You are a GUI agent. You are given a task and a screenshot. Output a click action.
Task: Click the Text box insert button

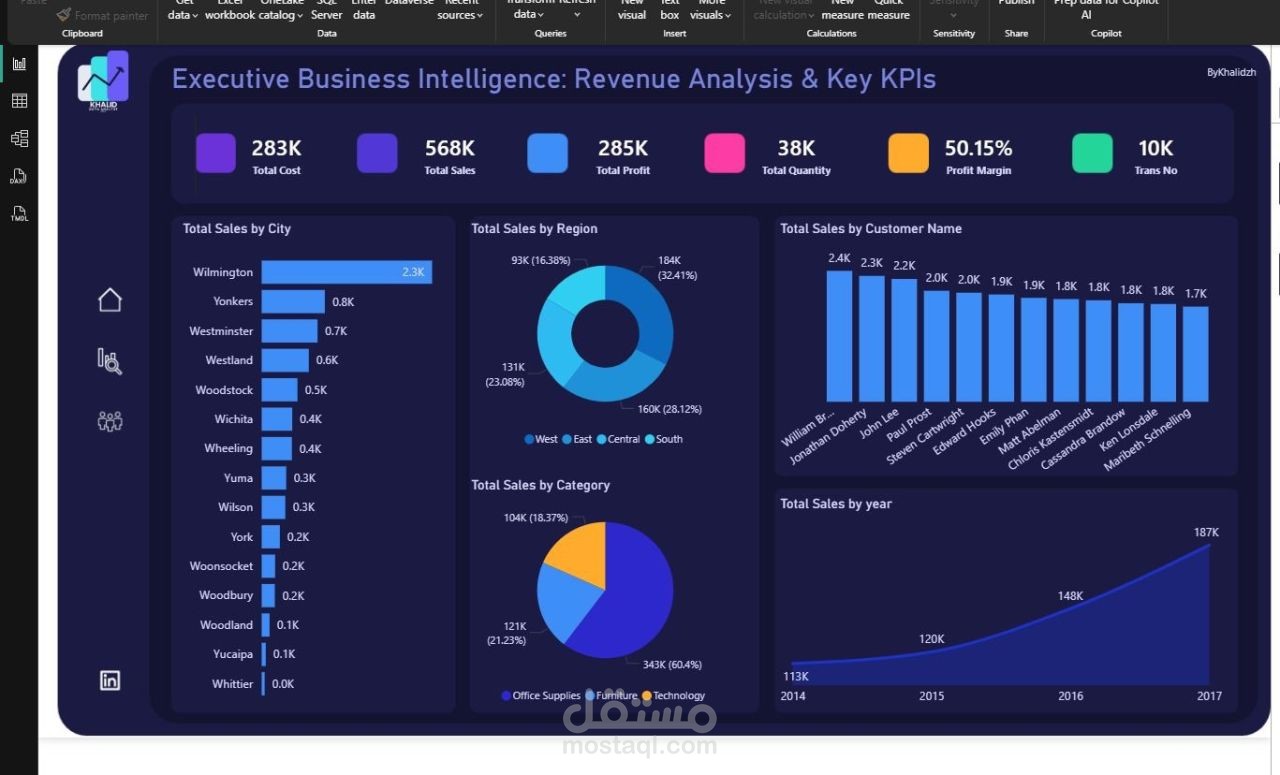(x=670, y=12)
